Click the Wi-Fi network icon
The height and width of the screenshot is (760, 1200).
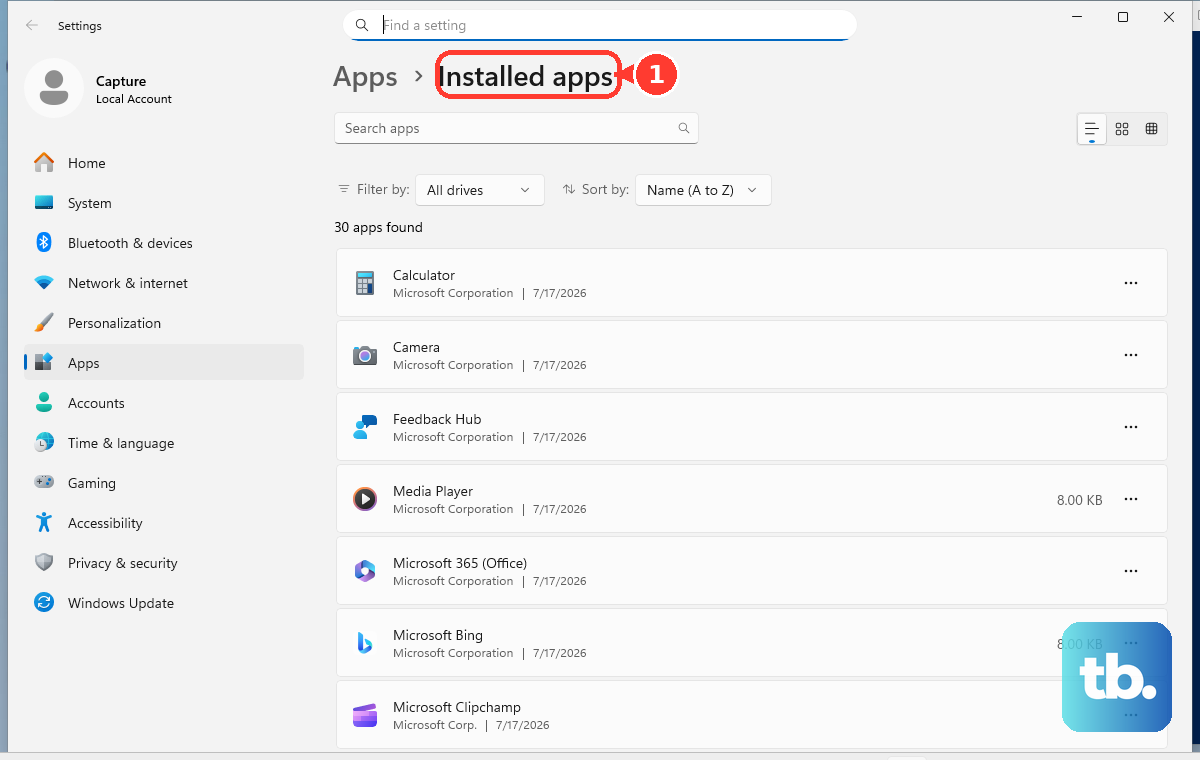coord(44,283)
